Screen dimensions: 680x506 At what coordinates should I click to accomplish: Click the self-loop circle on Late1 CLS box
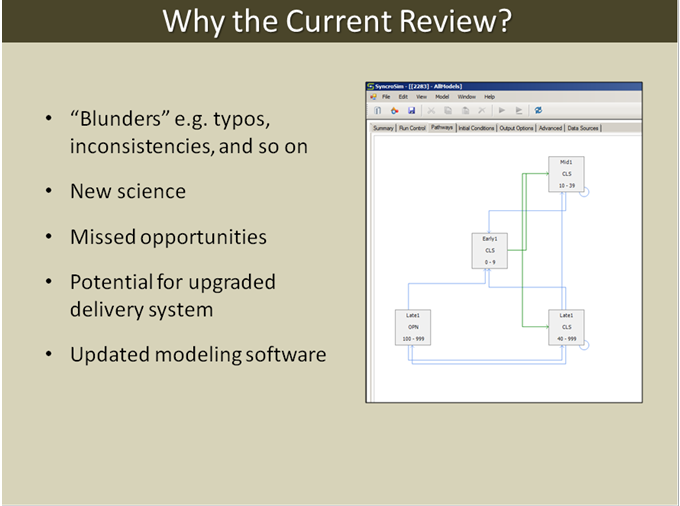(585, 345)
